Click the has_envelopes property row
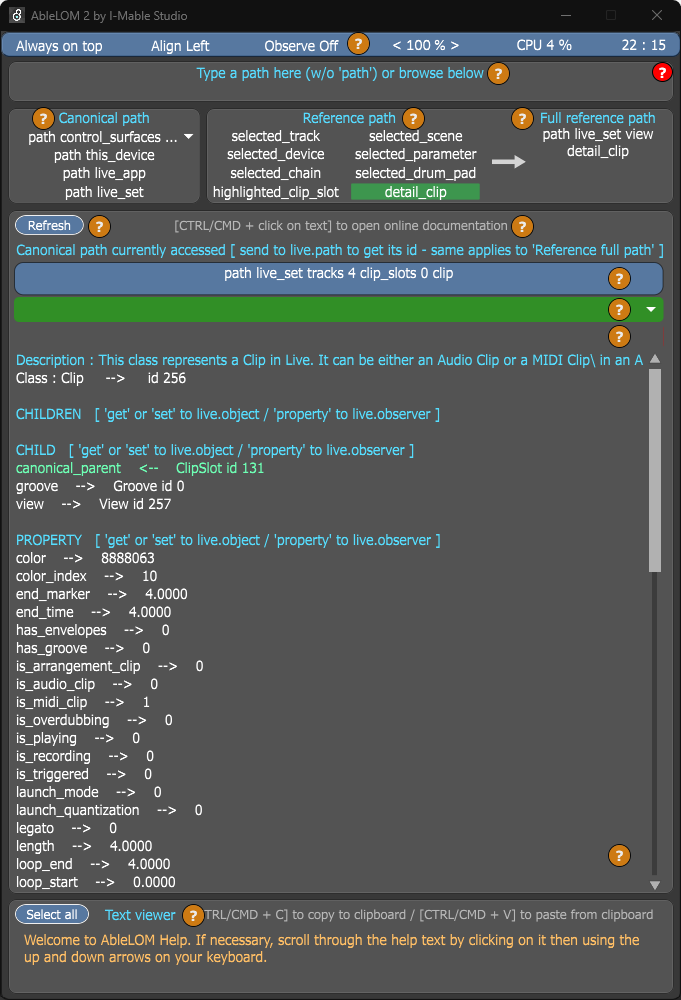The image size is (681, 1000). point(92,630)
